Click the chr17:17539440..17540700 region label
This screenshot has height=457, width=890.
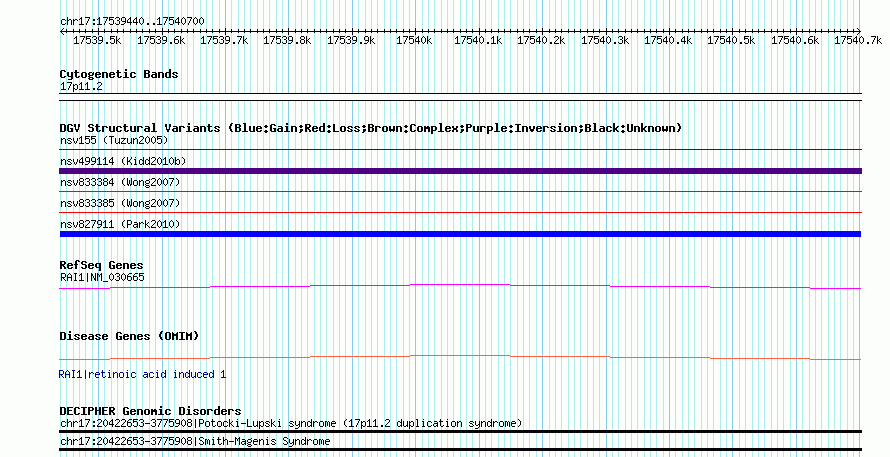click(132, 22)
